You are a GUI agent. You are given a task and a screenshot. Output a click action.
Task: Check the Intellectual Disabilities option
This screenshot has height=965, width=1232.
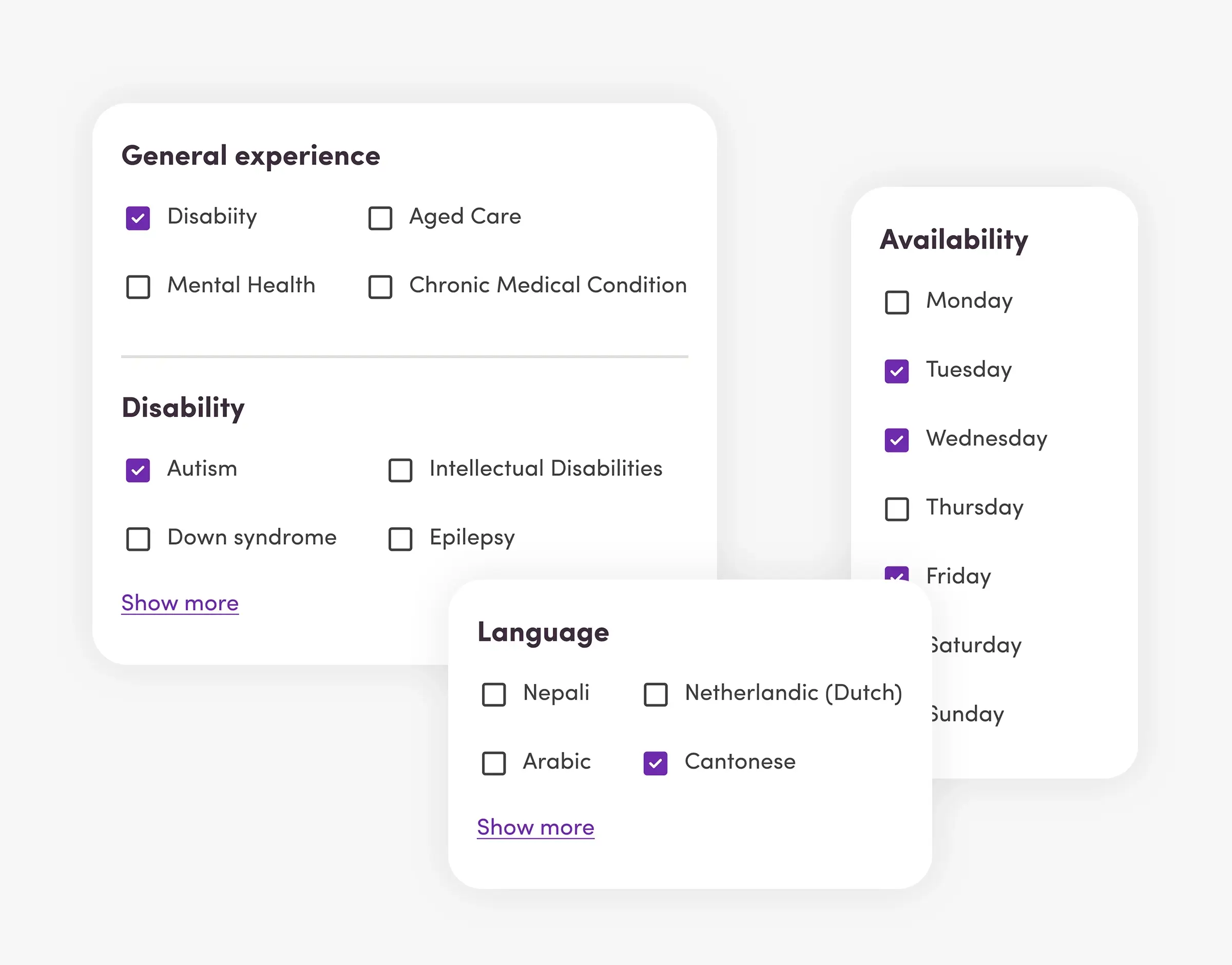(400, 470)
